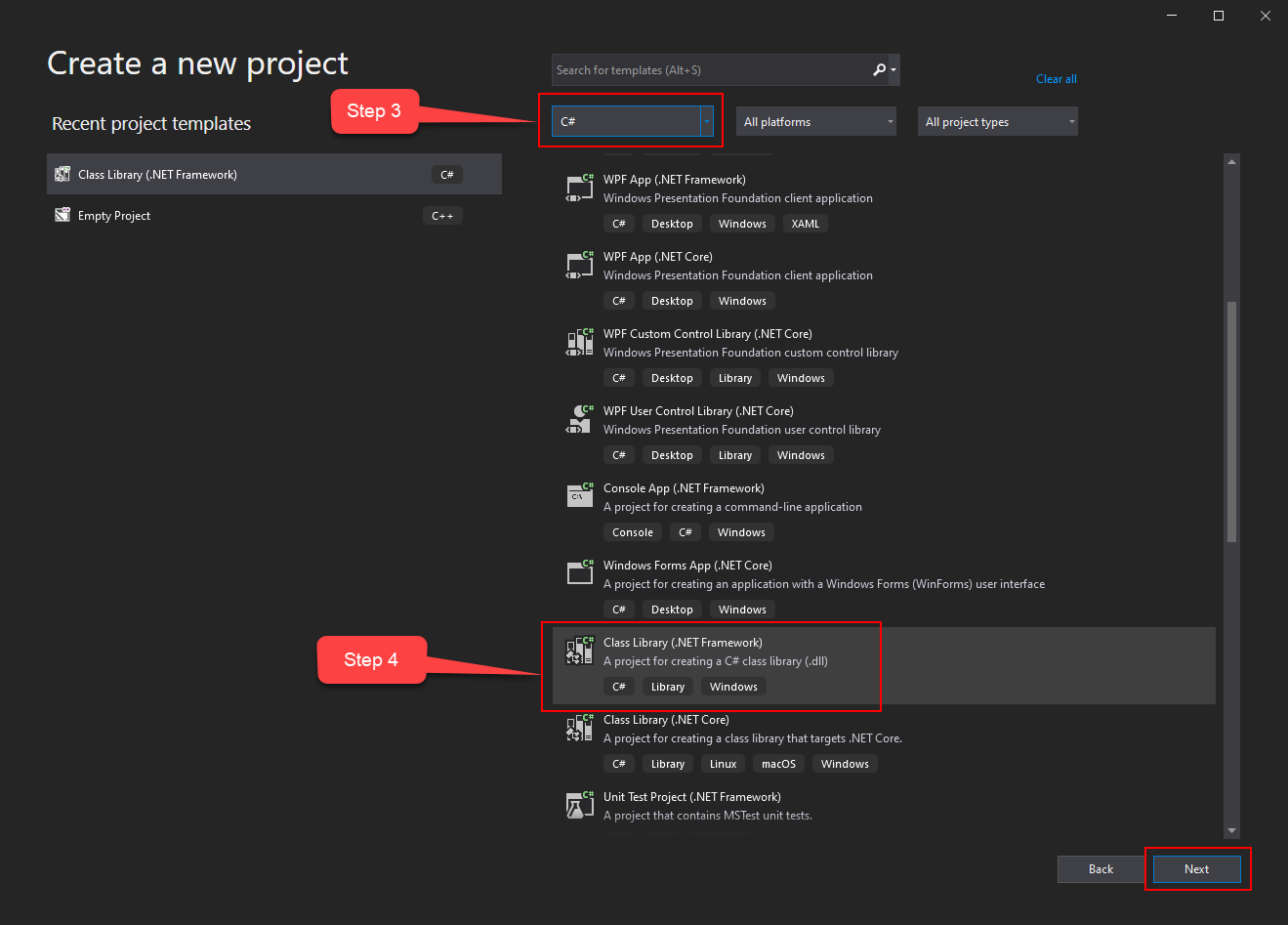Click the Class Library (.NET Framework) list icon

580,650
